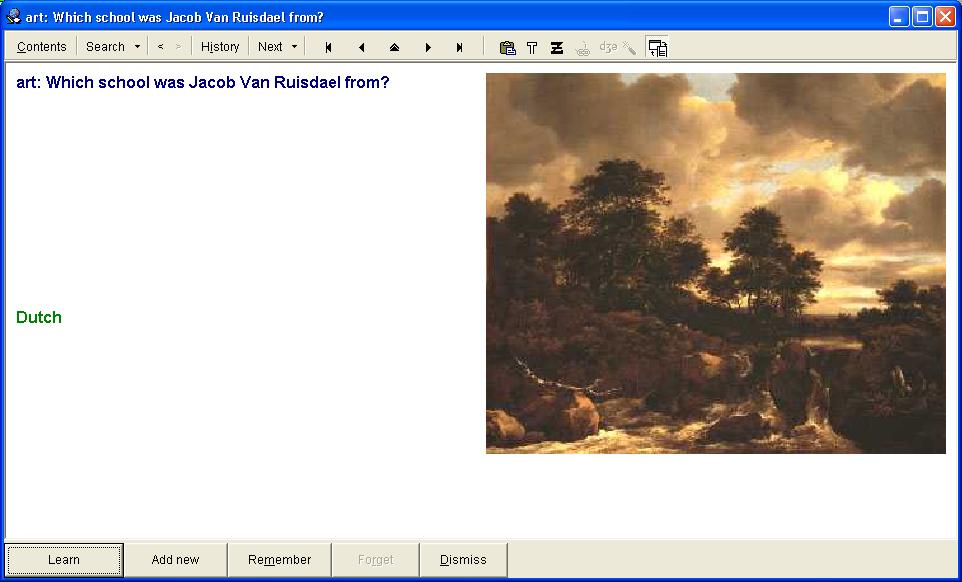Click the parent element up arrow
The image size is (962, 582).
pyautogui.click(x=394, y=47)
